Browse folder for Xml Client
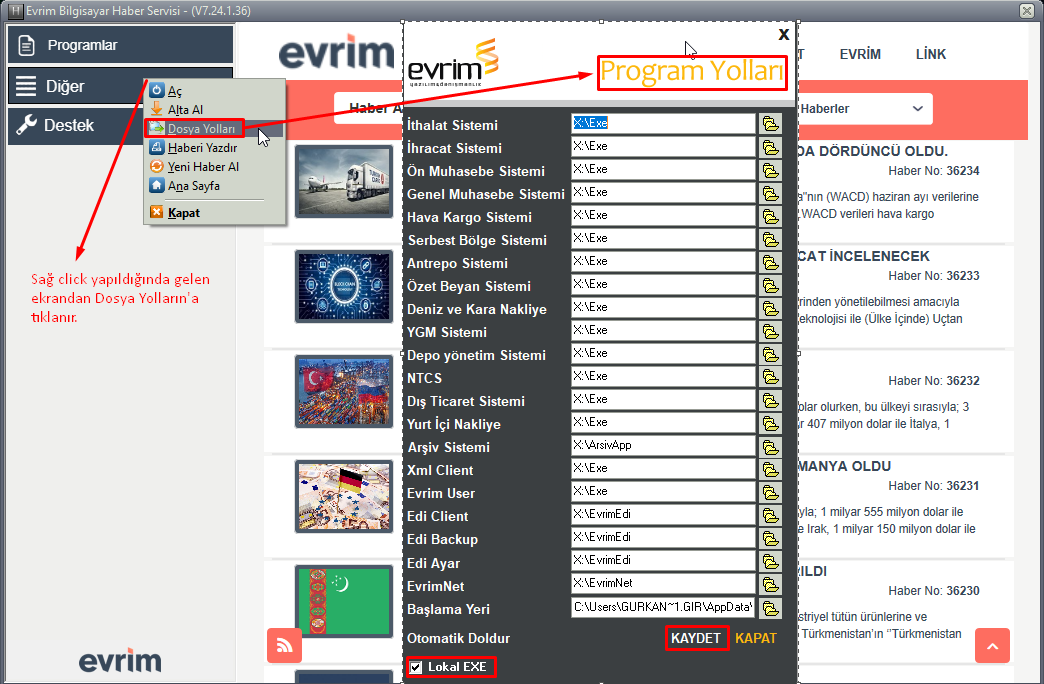The height and width of the screenshot is (684, 1044). (x=770, y=470)
